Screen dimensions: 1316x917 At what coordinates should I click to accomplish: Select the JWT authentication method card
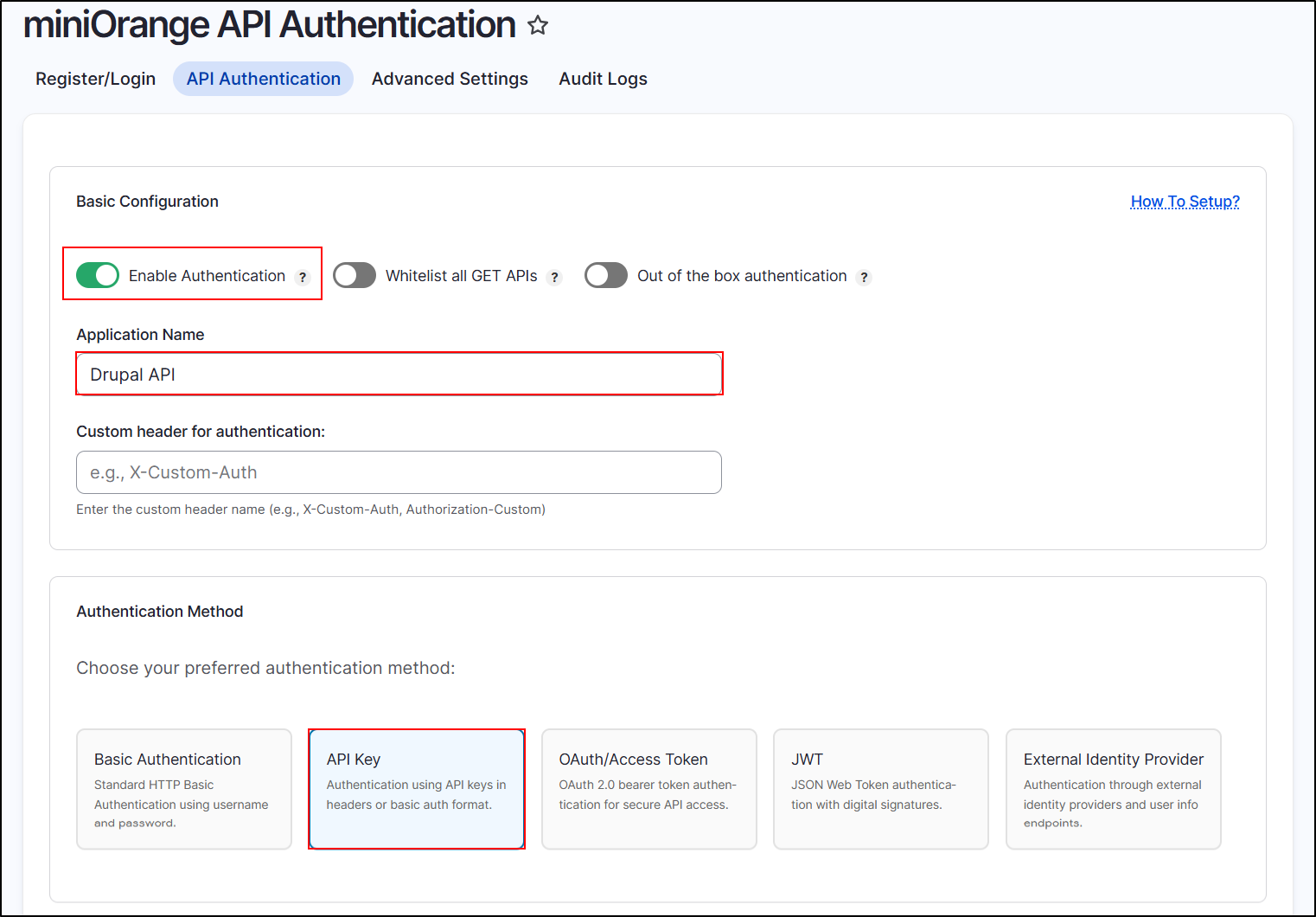880,788
